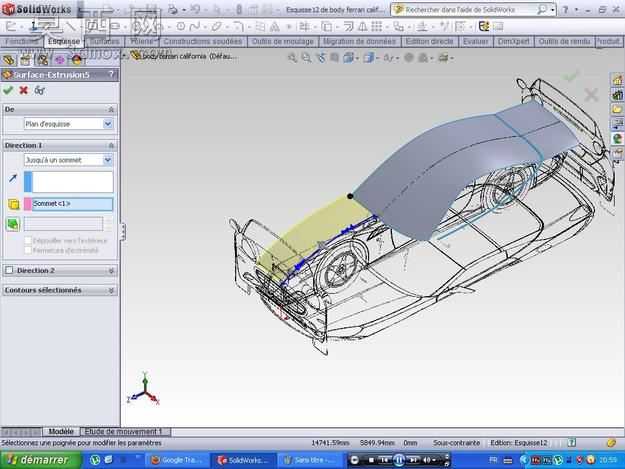Switch to the Fonctions tab
Image resolution: width=625 pixels, height=469 pixels.
point(21,41)
